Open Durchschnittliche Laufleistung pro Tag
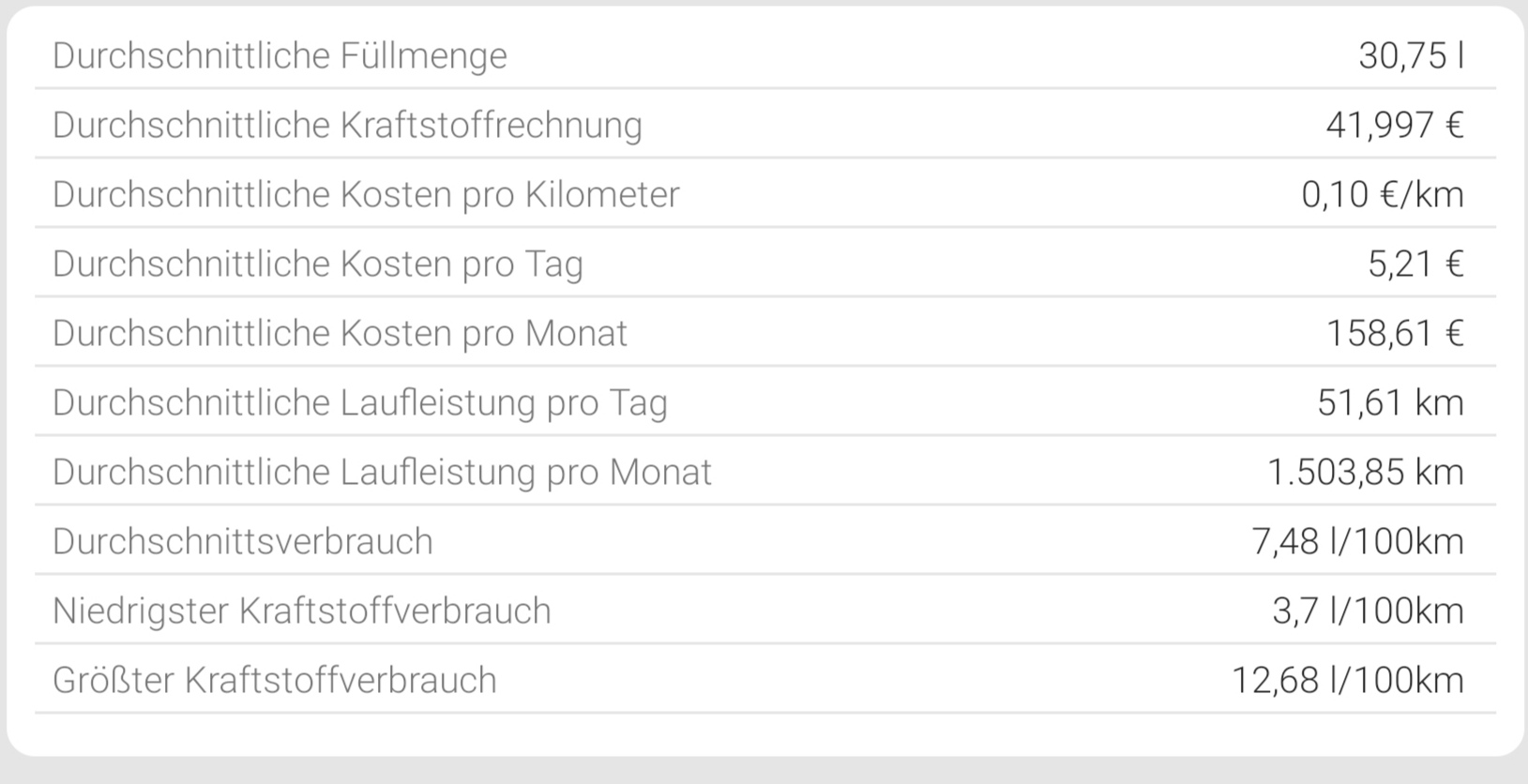The height and width of the screenshot is (784, 1528). pyautogui.click(x=361, y=401)
